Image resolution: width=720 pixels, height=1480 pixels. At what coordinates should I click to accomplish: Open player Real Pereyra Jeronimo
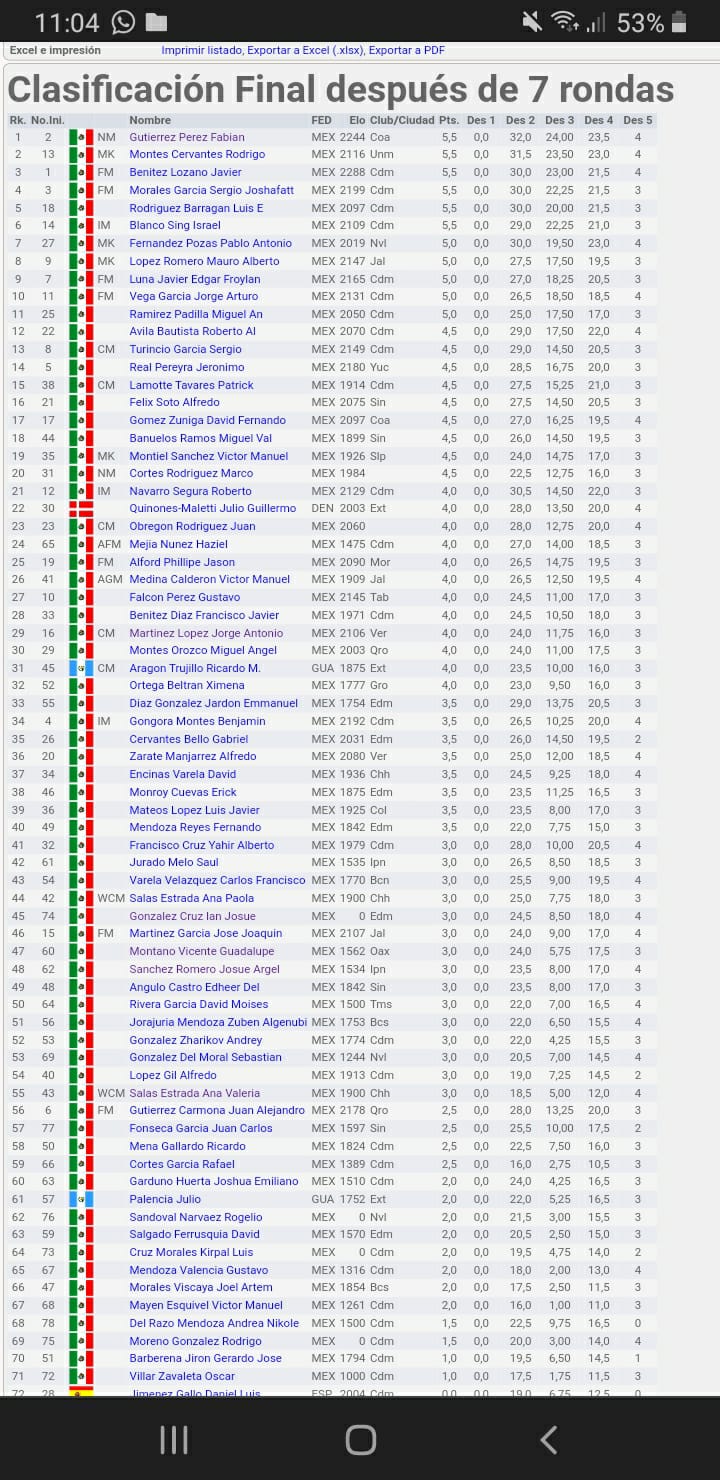(x=186, y=367)
